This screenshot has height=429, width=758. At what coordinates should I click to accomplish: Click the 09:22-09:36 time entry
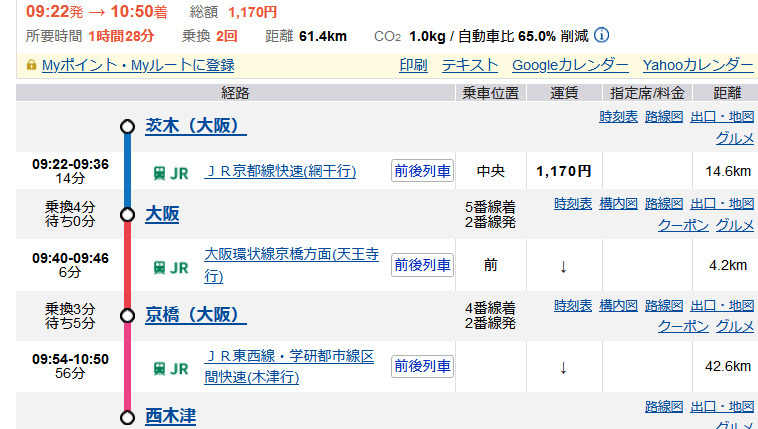coord(70,164)
